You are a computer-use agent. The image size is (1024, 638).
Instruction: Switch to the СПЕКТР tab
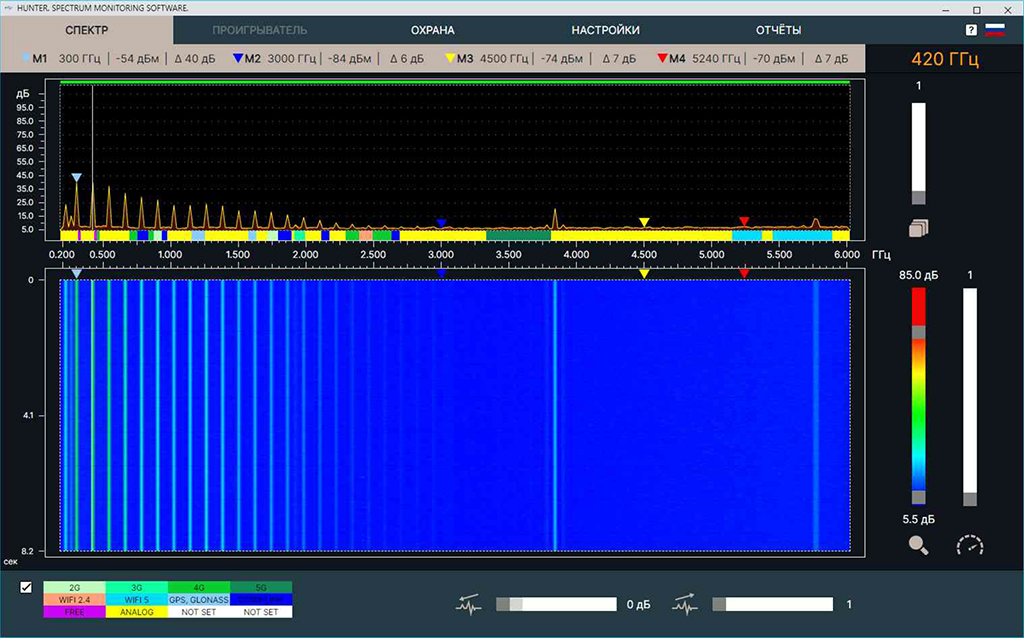pyautogui.click(x=87, y=30)
